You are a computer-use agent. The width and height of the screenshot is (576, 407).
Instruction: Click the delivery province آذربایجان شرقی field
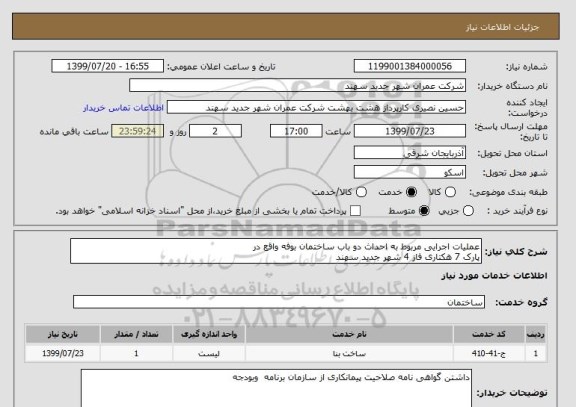410,153
